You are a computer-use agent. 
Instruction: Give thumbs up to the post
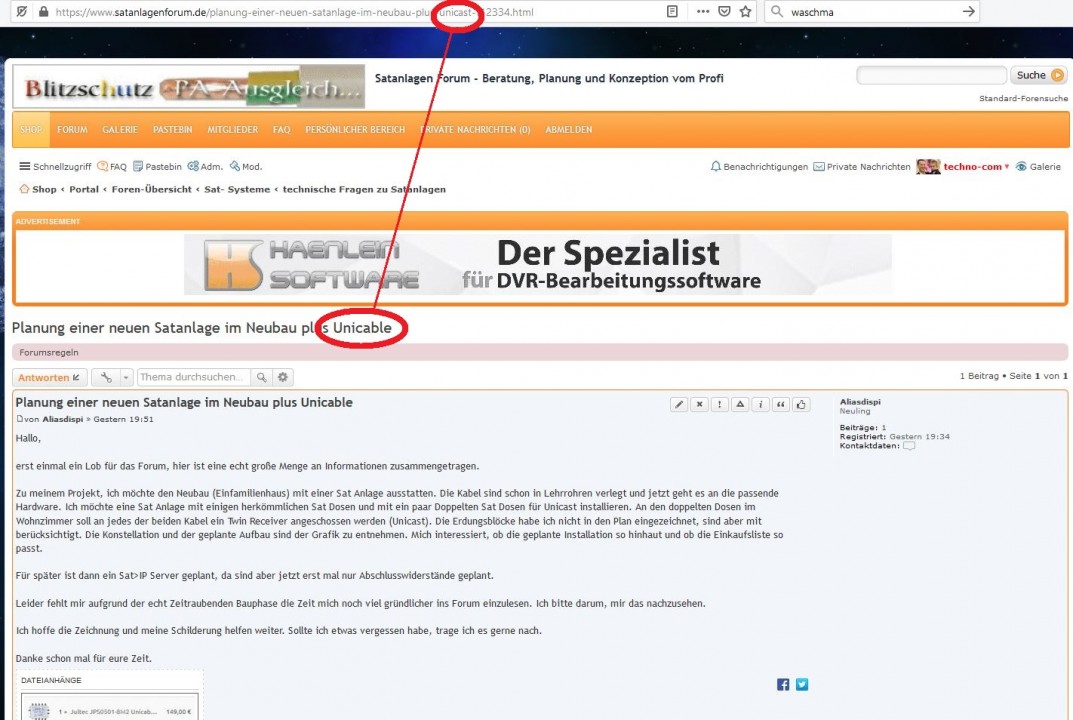pos(801,404)
